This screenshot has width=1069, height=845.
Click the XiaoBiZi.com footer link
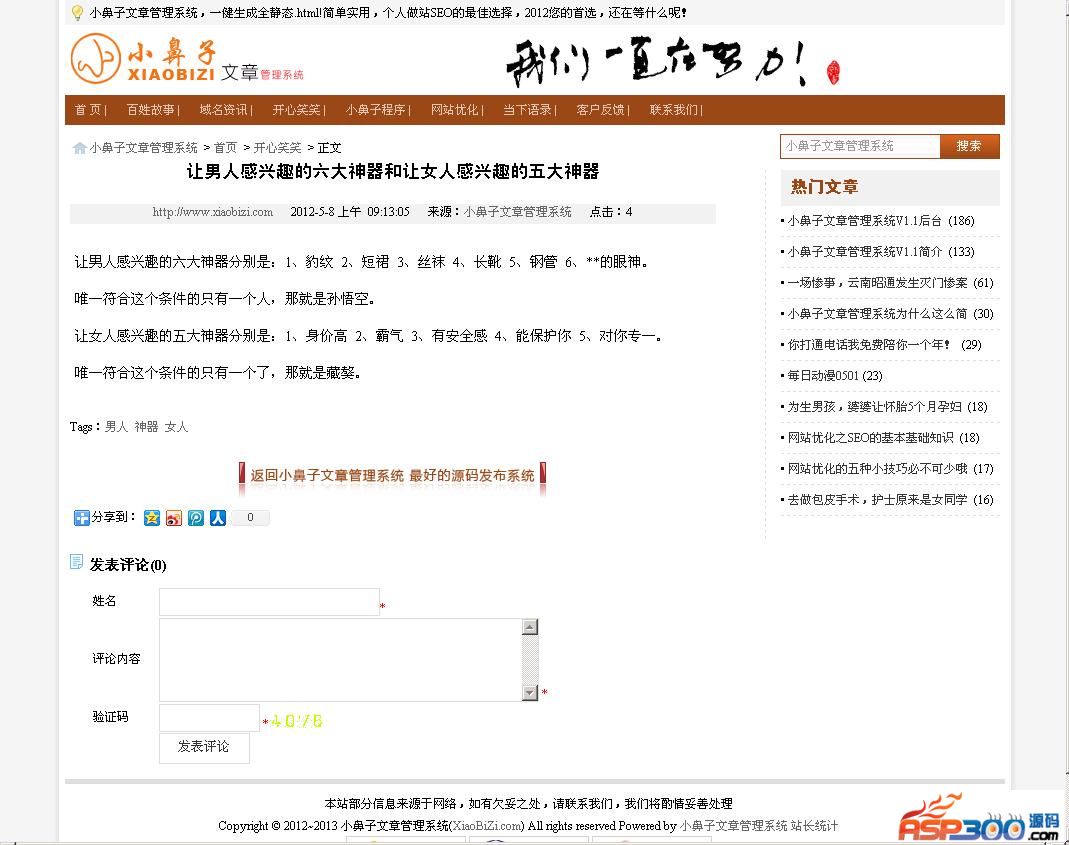pyautogui.click(x=487, y=826)
